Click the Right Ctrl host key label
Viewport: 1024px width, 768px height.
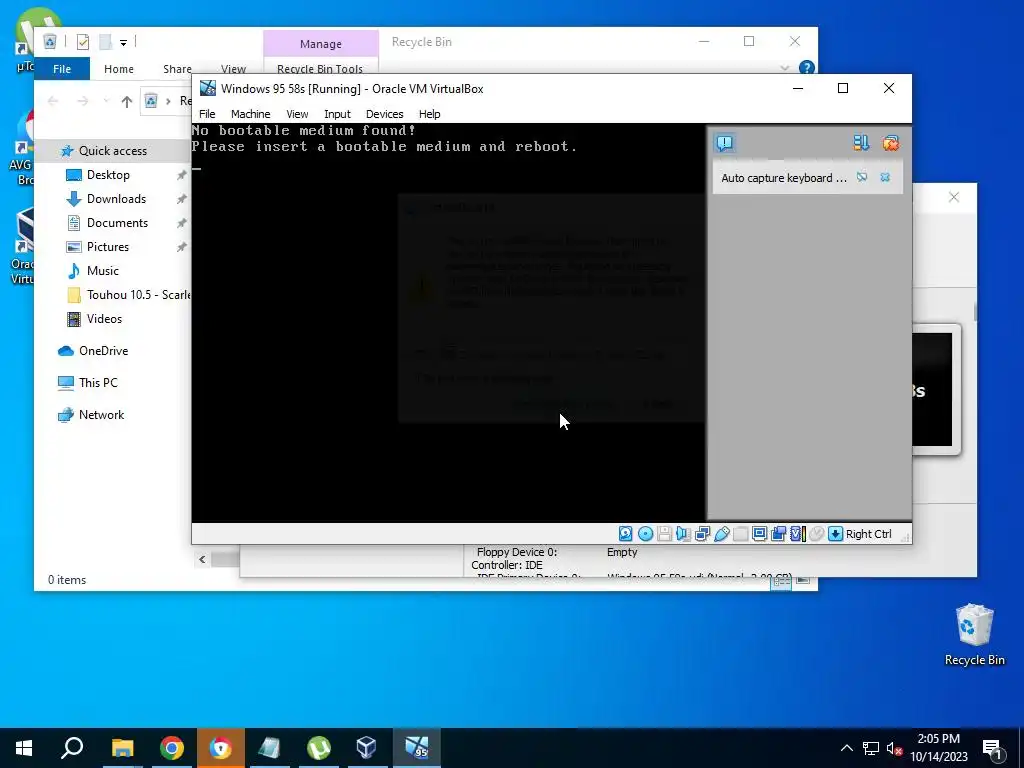pos(869,534)
